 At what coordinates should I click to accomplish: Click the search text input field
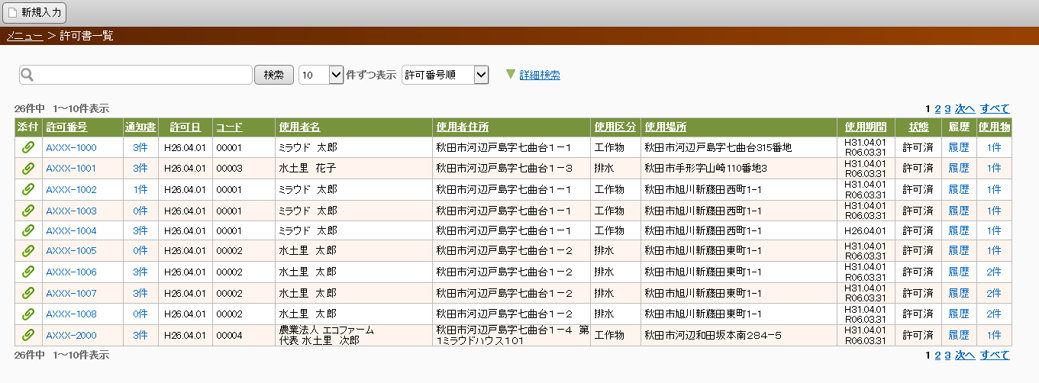click(136, 75)
